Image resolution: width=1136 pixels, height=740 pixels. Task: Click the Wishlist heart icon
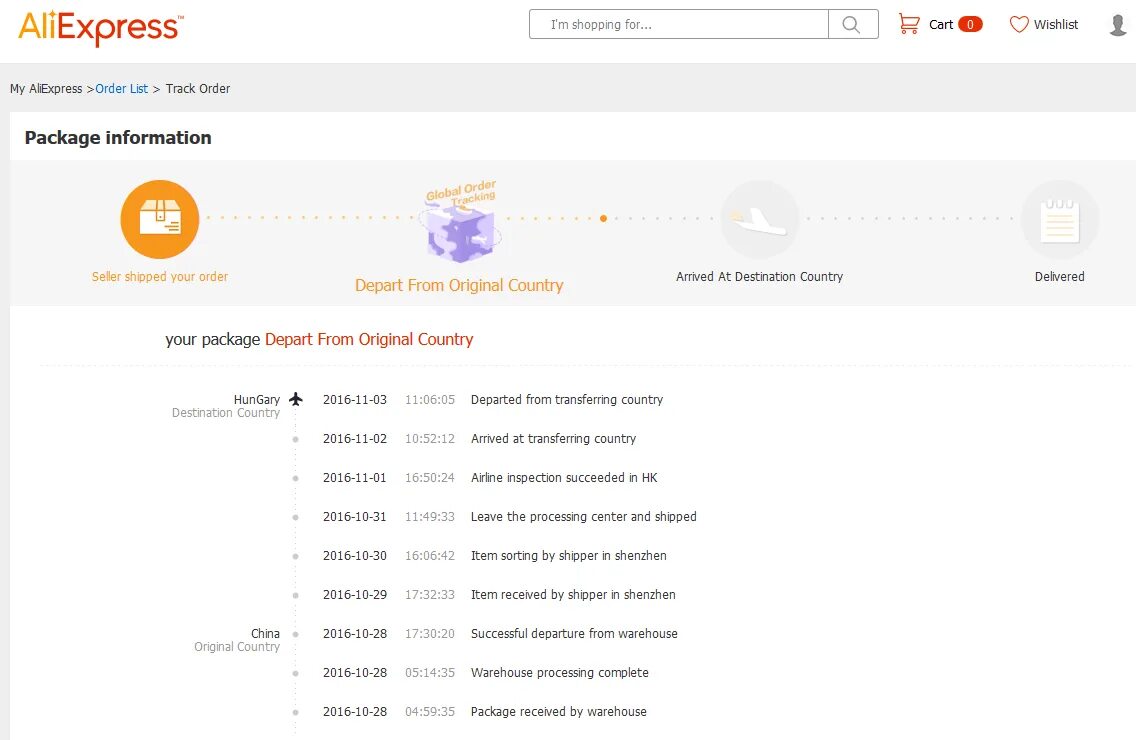pos(1019,25)
